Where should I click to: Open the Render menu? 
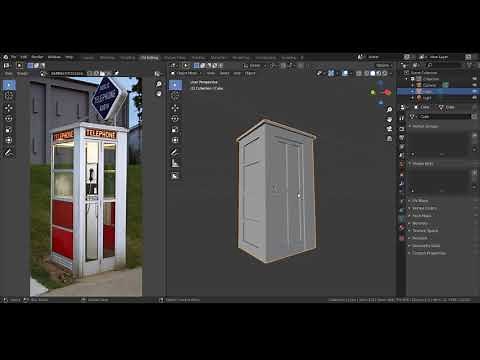37,57
